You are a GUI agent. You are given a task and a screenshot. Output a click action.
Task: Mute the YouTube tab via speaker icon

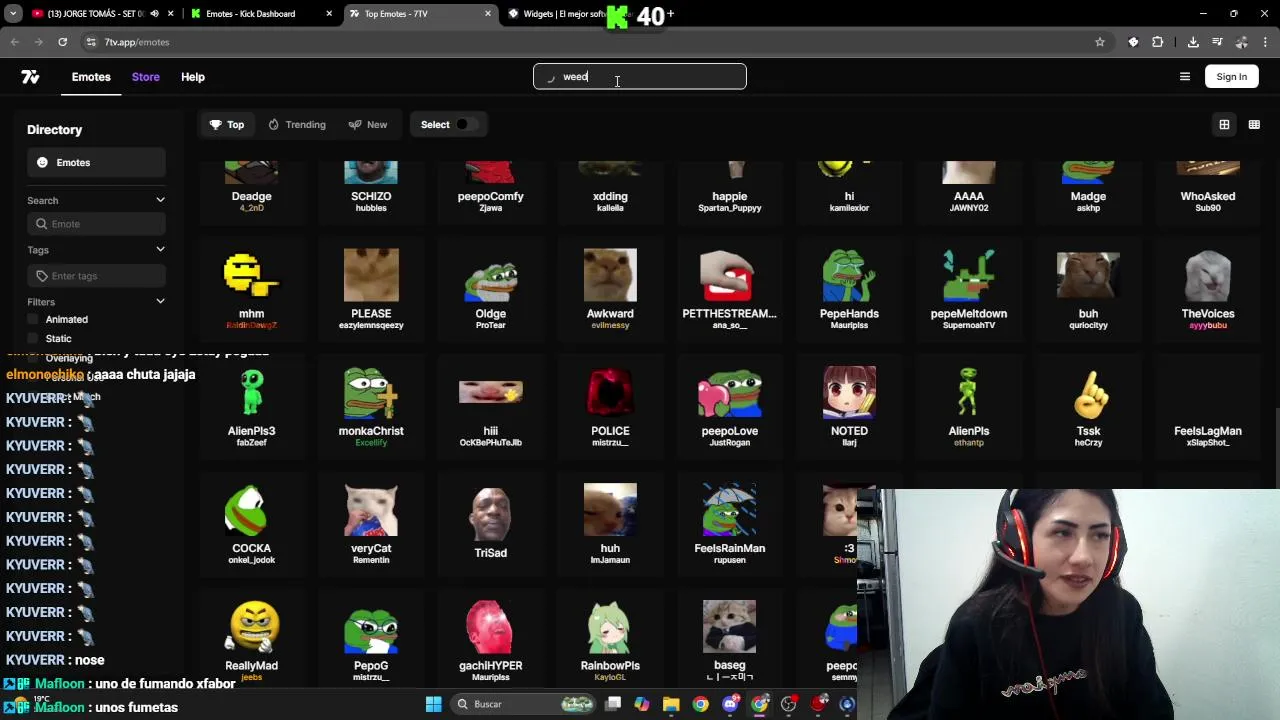click(x=154, y=14)
